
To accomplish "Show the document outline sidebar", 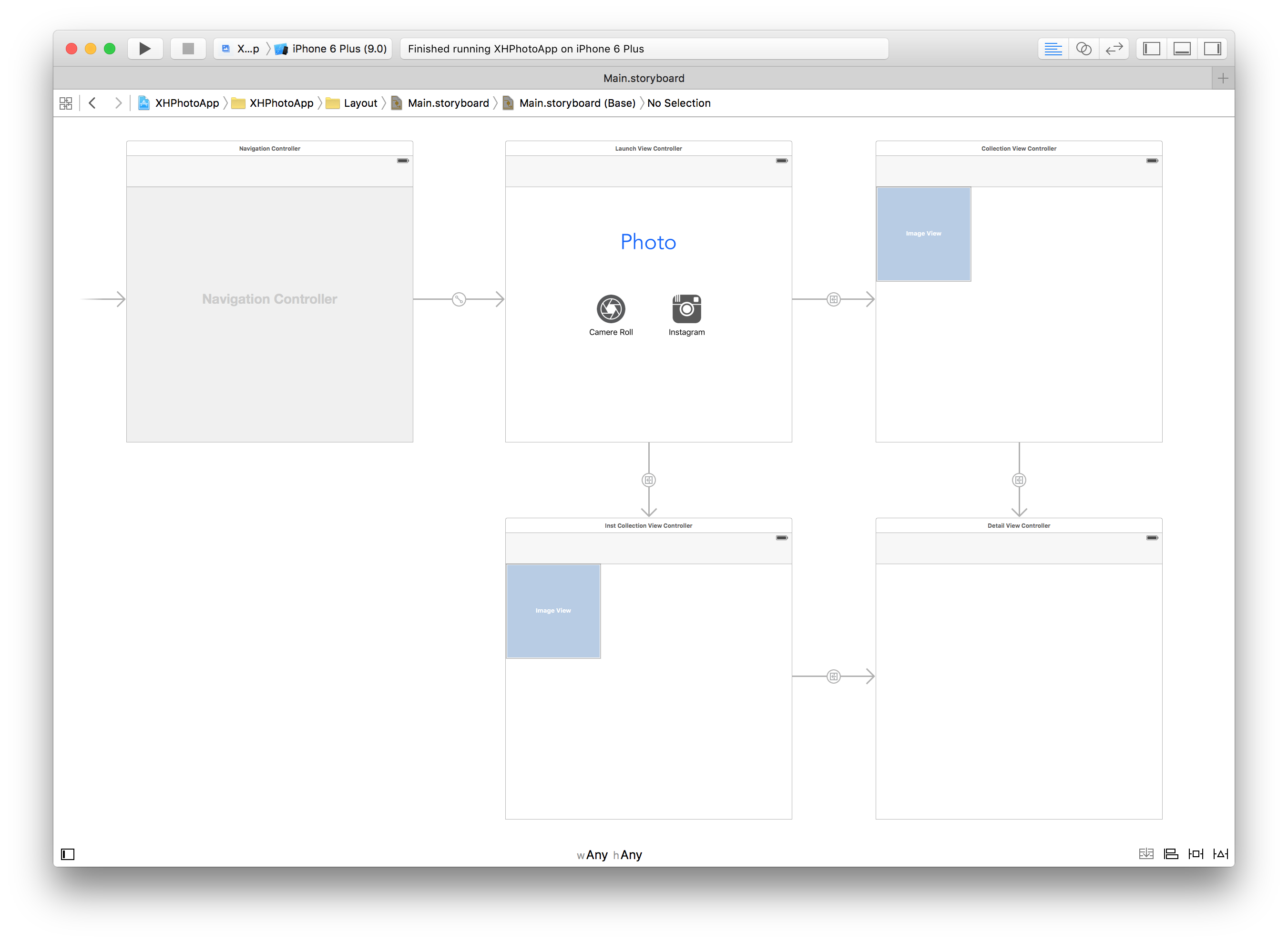I will click(x=68, y=854).
